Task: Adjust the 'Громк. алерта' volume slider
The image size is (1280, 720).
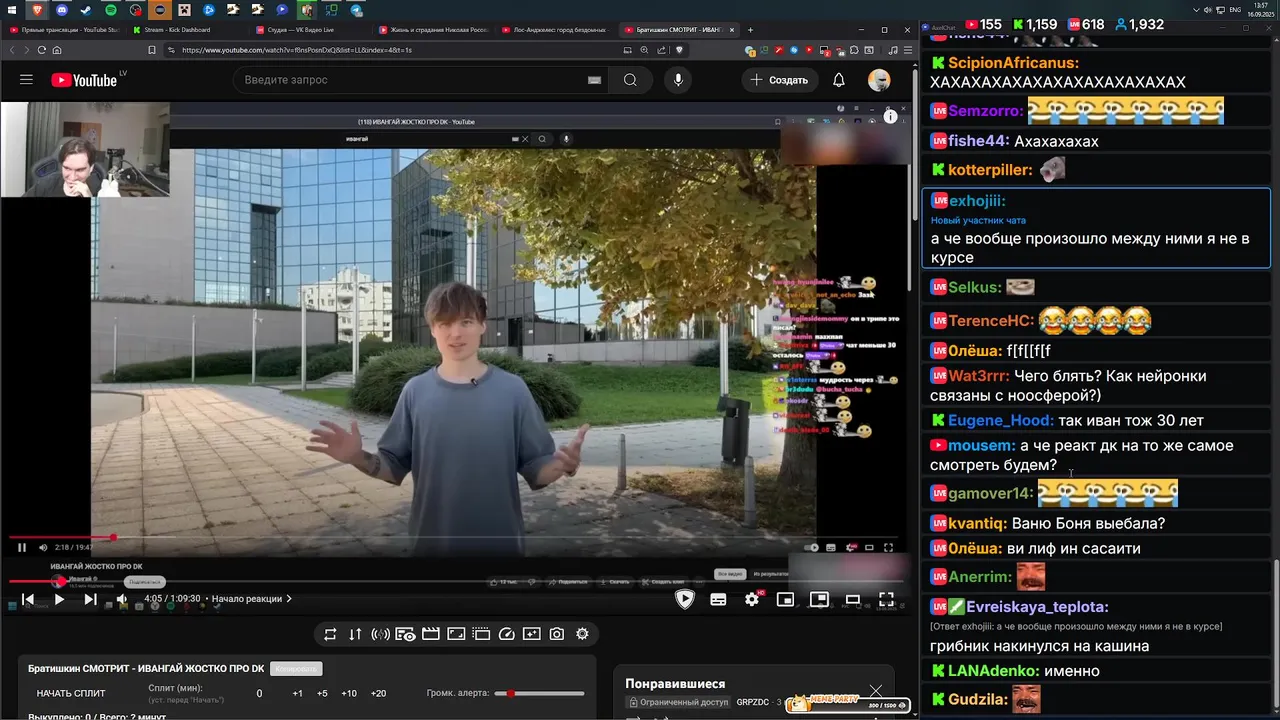Action: (x=540, y=693)
